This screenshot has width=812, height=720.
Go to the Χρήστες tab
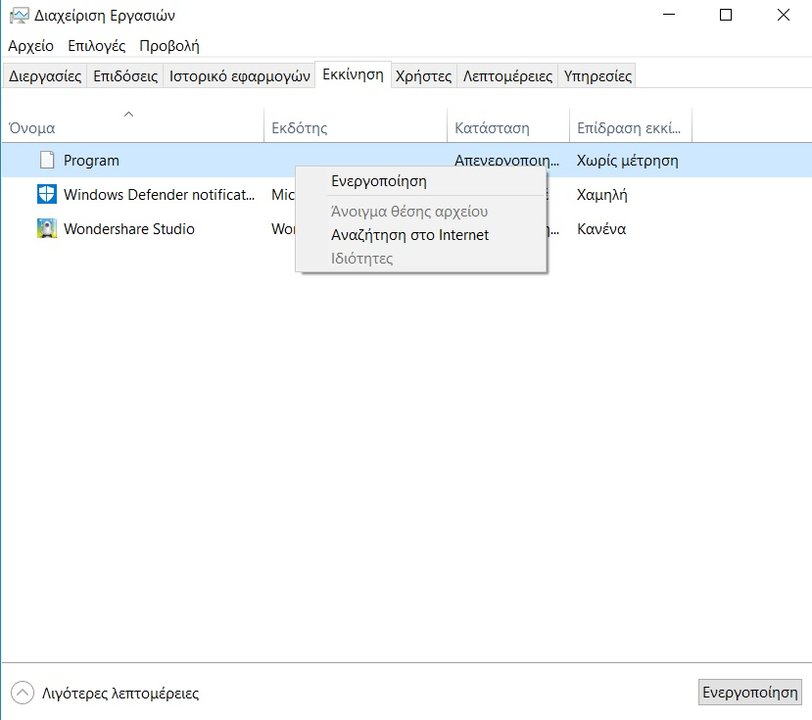[x=423, y=76]
